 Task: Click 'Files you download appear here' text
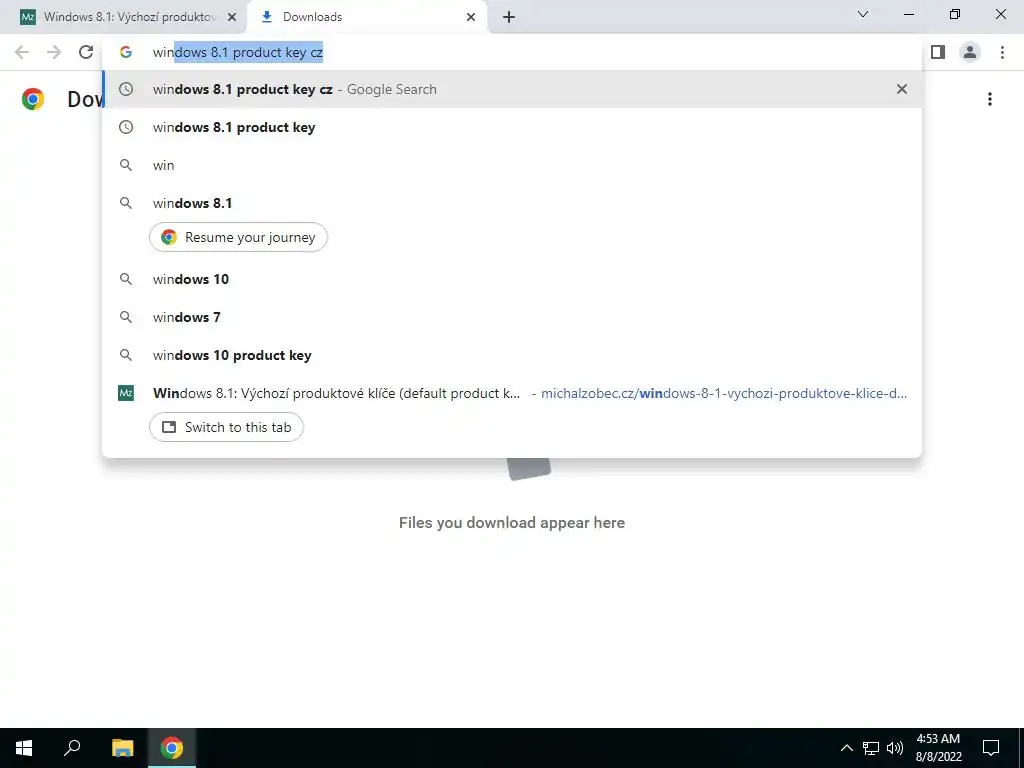(x=512, y=522)
